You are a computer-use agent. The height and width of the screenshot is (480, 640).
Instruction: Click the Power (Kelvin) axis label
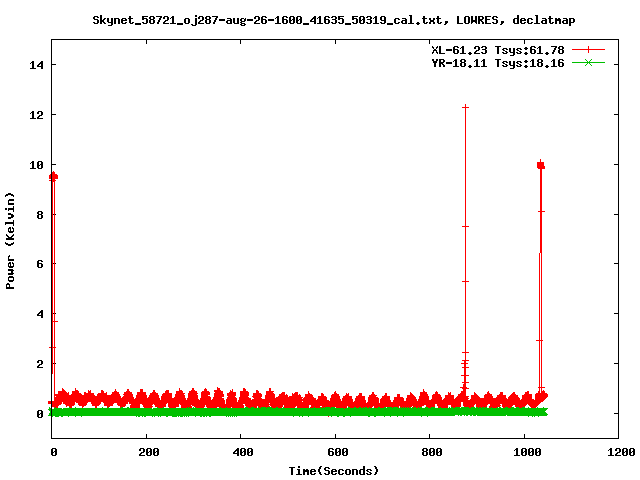click(x=10, y=241)
